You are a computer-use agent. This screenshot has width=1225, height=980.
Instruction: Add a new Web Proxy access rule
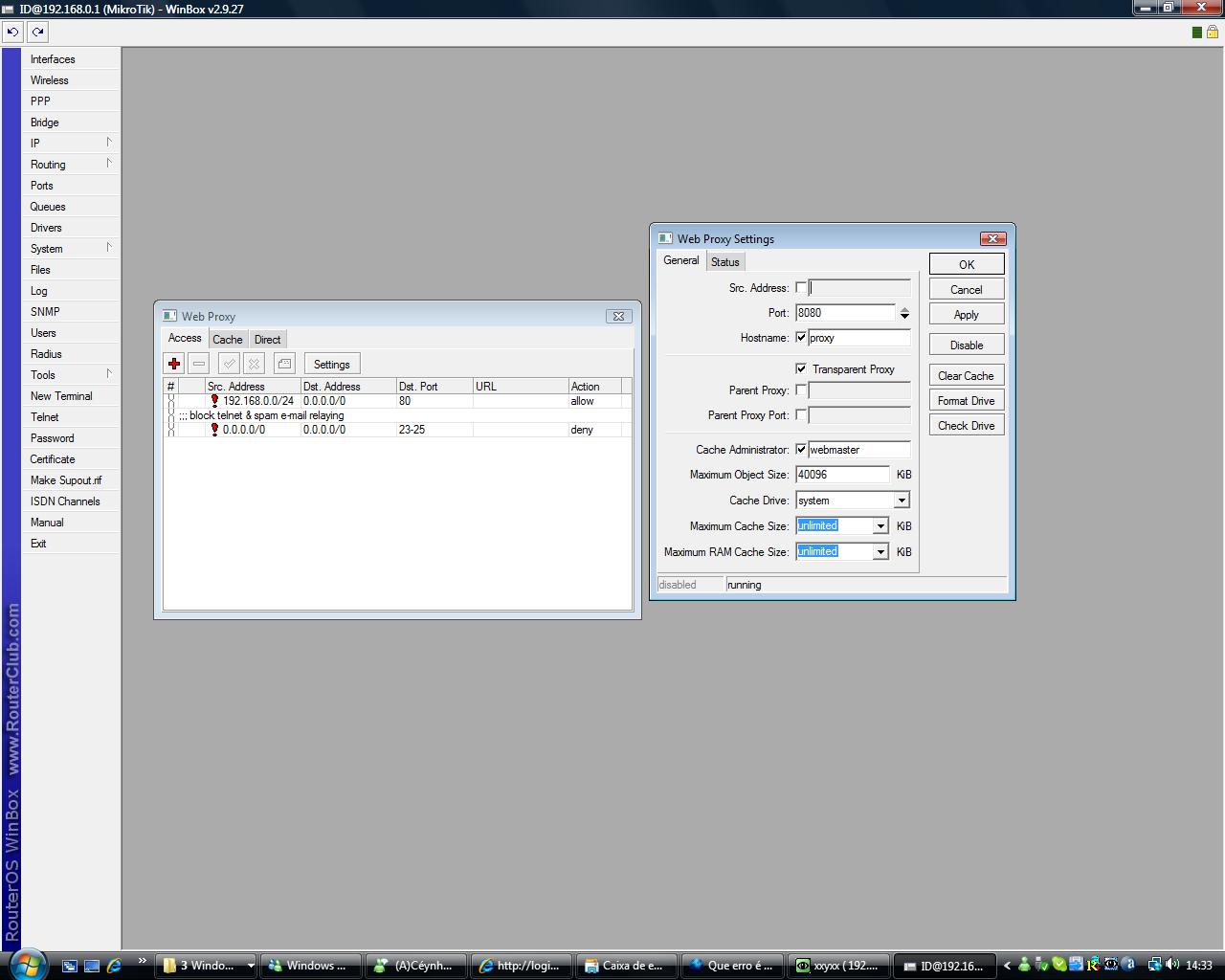click(174, 364)
